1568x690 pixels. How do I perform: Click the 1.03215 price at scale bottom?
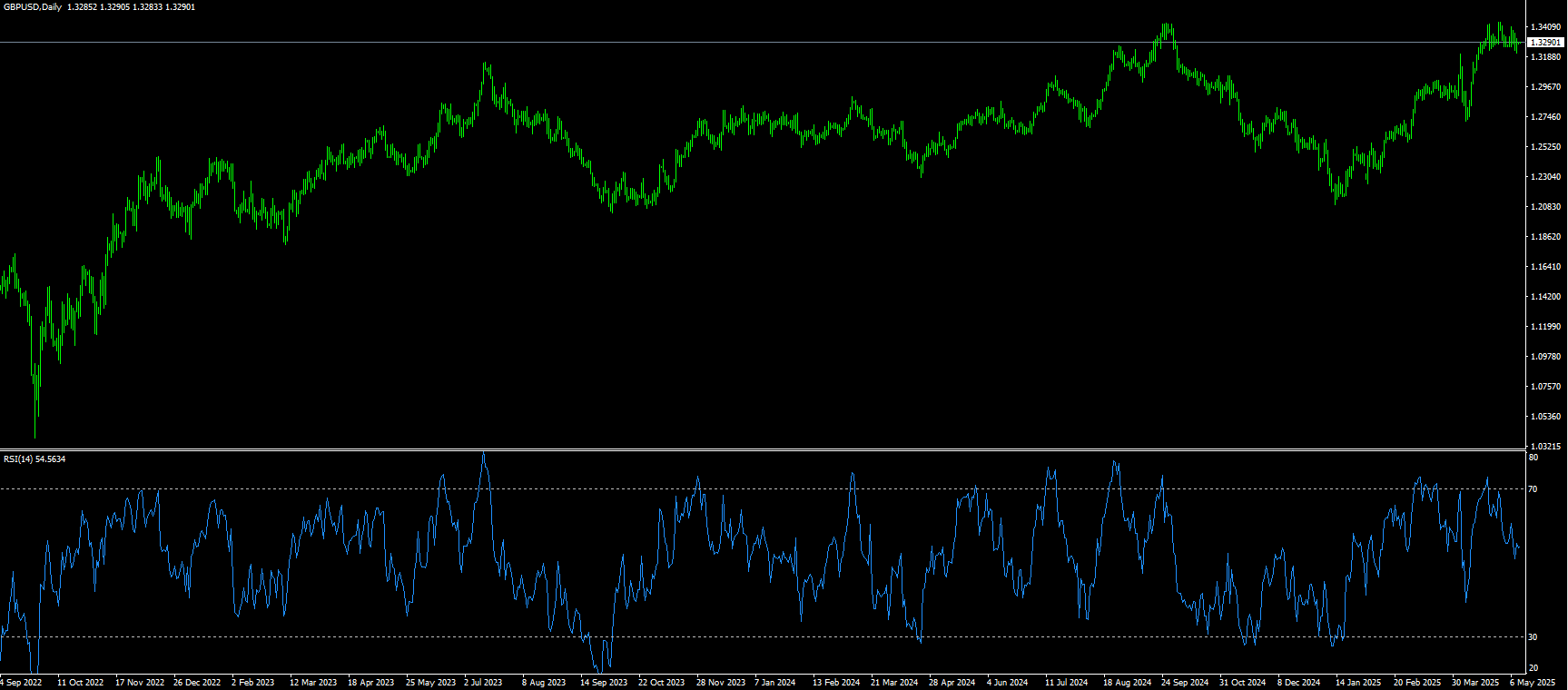pos(1545,447)
